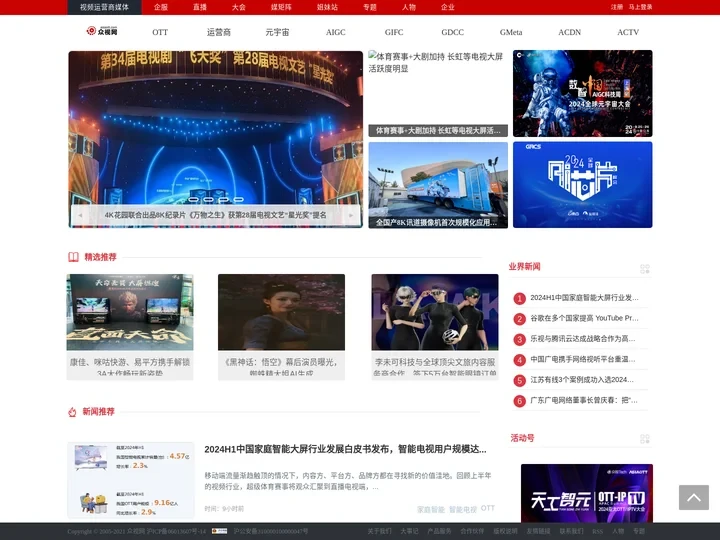Image resolution: width=720 pixels, height=540 pixels.
Task: Open grid icon next to 活动号
Action: pos(645,439)
